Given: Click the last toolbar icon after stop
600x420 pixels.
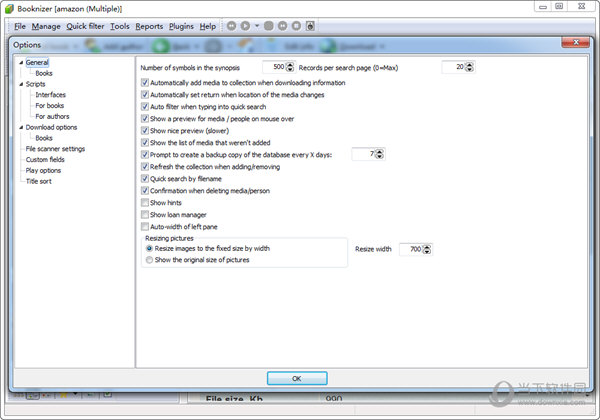Looking at the screenshot, I should pos(310,26).
